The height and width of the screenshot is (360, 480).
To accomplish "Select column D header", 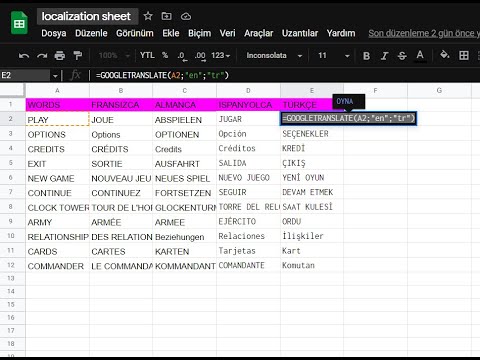I will (x=248, y=90).
